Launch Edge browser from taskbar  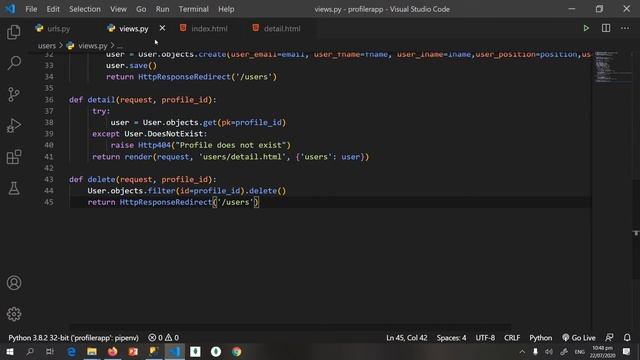coord(71,351)
